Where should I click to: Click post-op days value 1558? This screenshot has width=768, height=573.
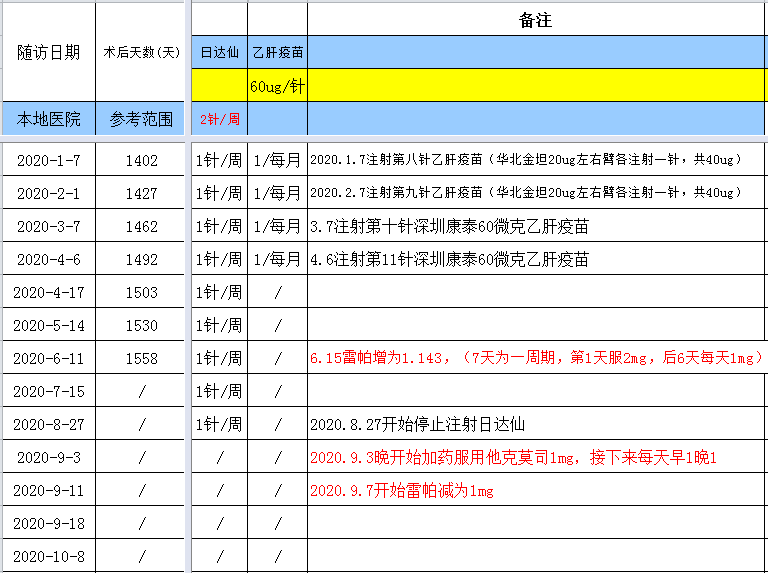141,358
